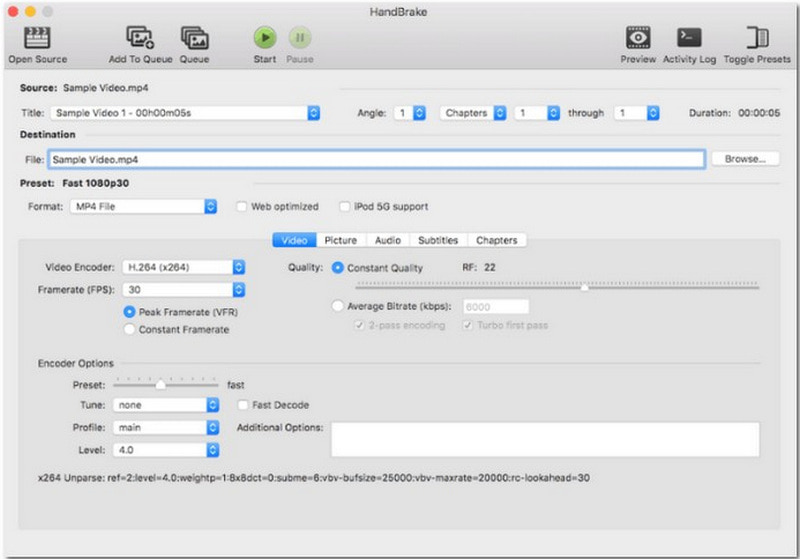The image size is (800, 559).
Task: Start encoding with green play button
Action: tap(265, 37)
